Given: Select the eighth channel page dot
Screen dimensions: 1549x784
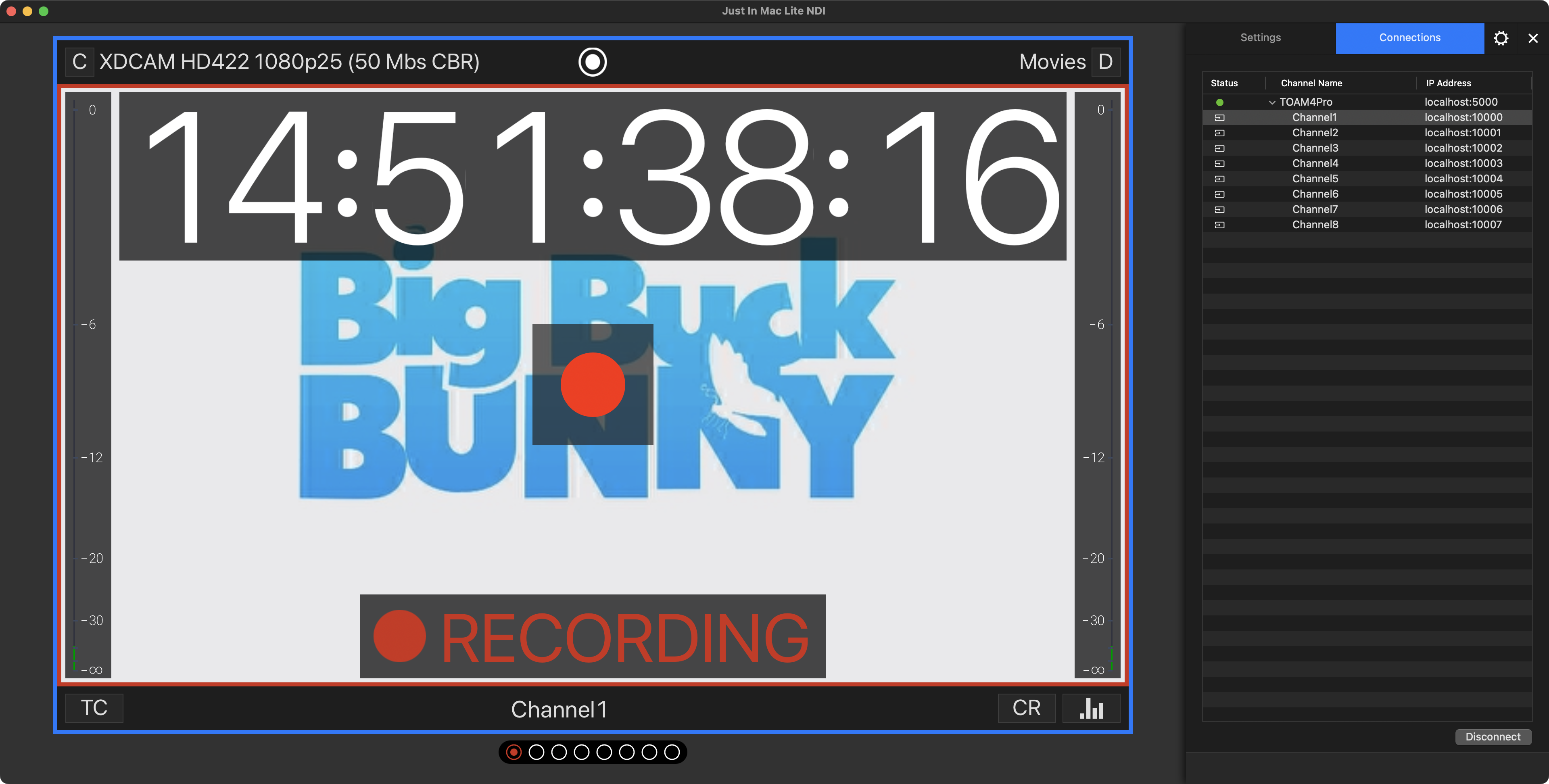Looking at the screenshot, I should click(672, 752).
